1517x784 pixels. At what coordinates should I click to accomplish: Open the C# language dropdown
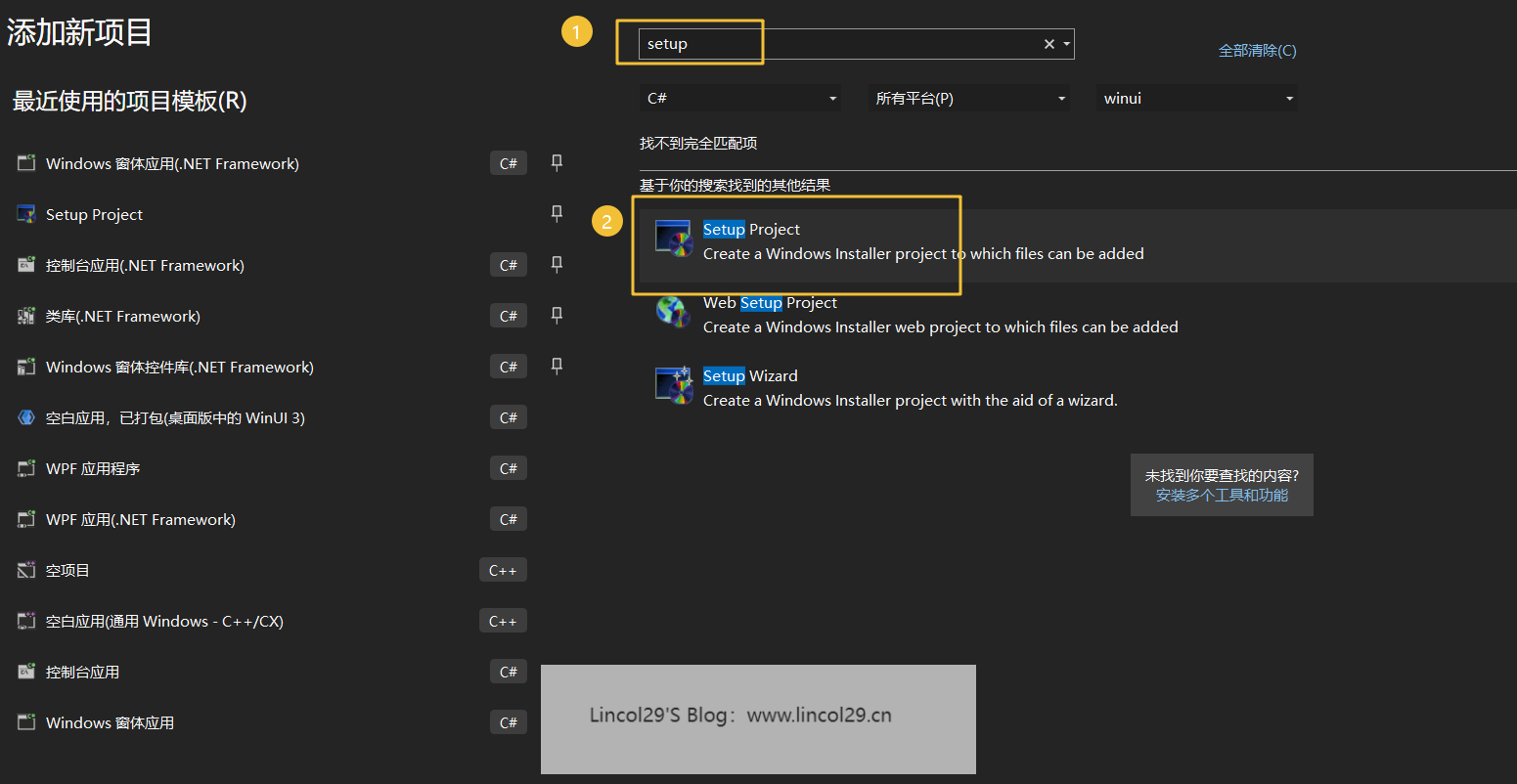pos(740,98)
